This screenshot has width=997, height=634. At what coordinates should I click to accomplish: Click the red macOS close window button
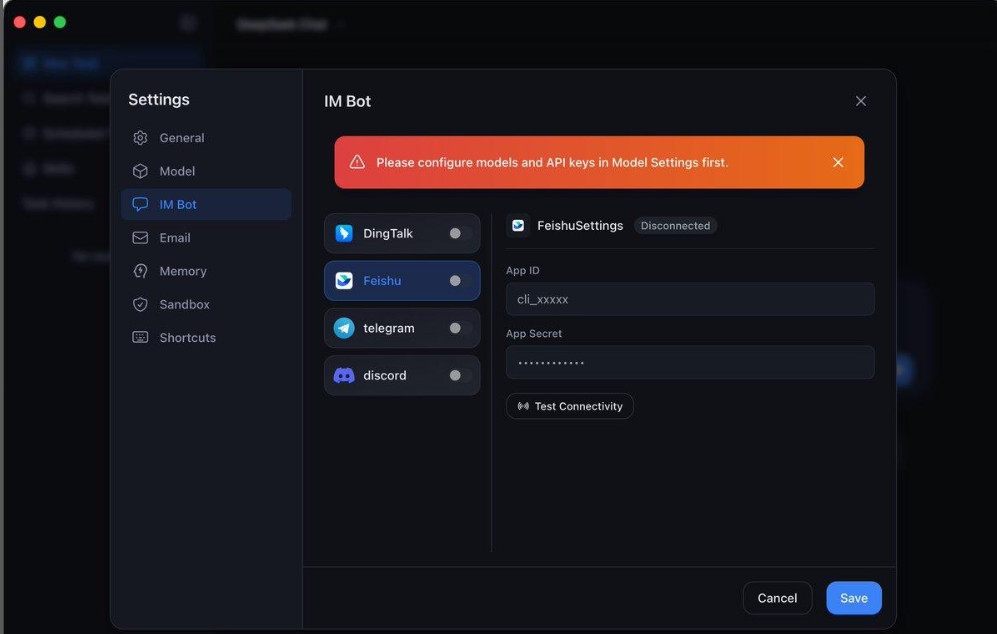[20, 22]
